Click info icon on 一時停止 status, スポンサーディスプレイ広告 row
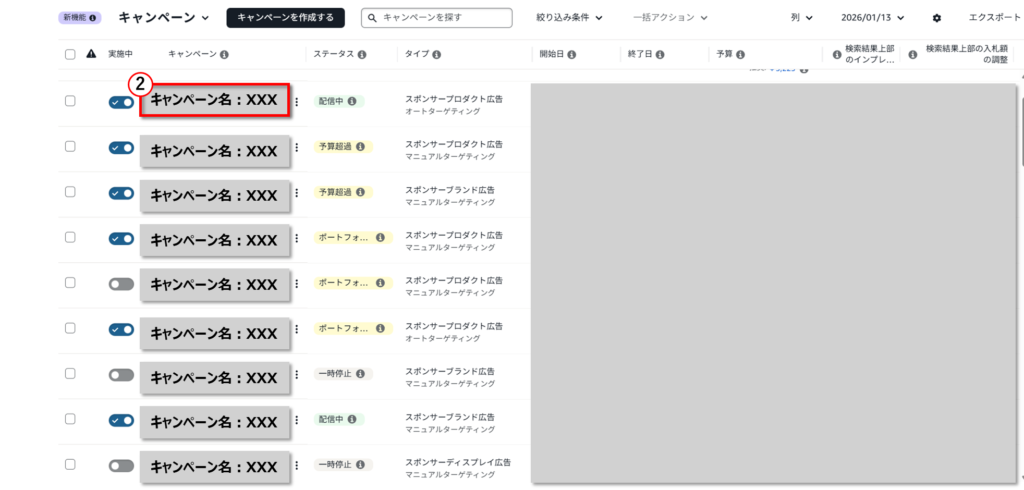 click(360, 465)
